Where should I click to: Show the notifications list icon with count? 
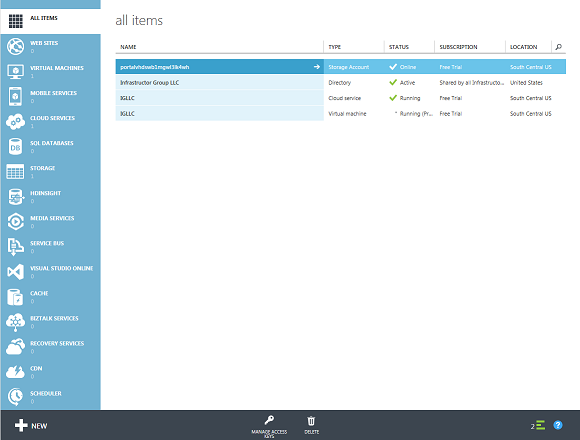538,426
